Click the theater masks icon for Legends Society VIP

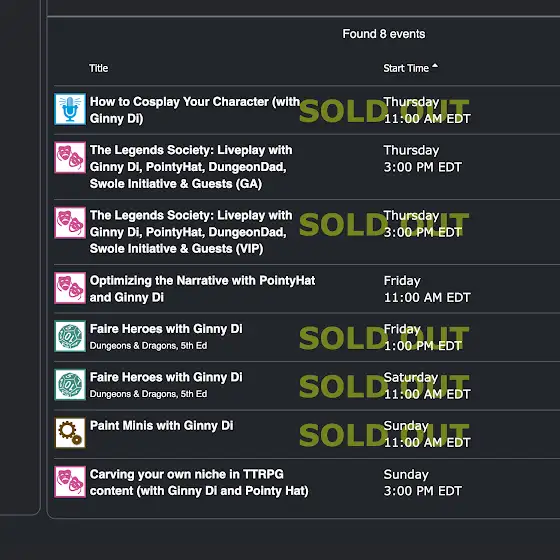coord(70,222)
